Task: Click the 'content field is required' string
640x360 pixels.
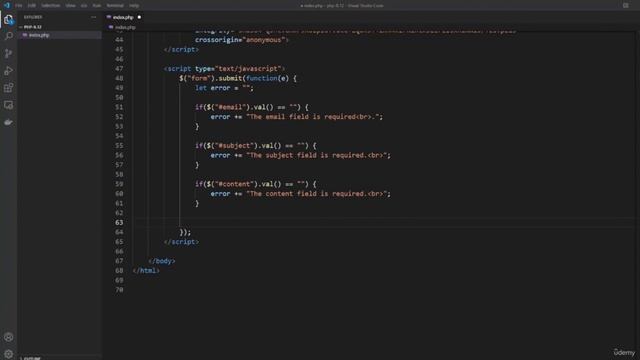Action: 317,194
